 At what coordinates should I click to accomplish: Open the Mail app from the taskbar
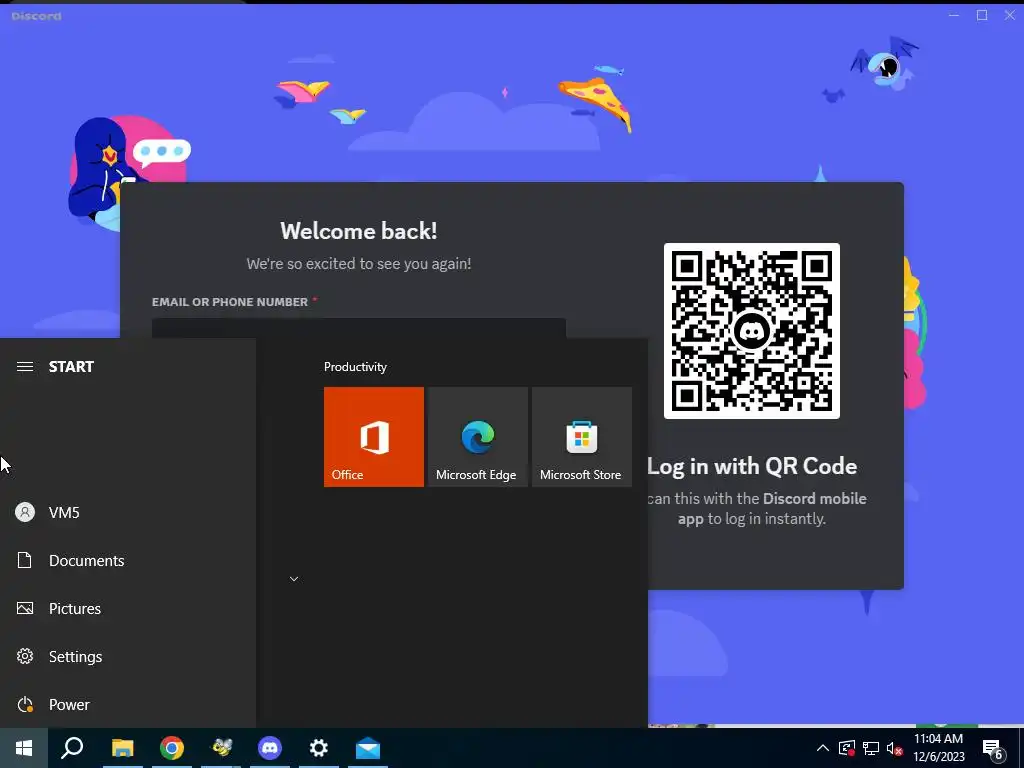[368, 748]
